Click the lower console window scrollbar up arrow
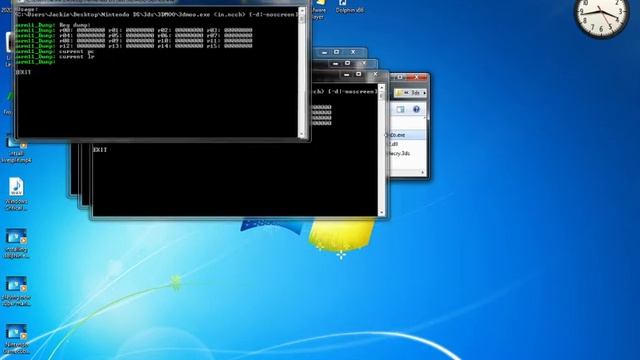The height and width of the screenshot is (360, 640). 381,87
